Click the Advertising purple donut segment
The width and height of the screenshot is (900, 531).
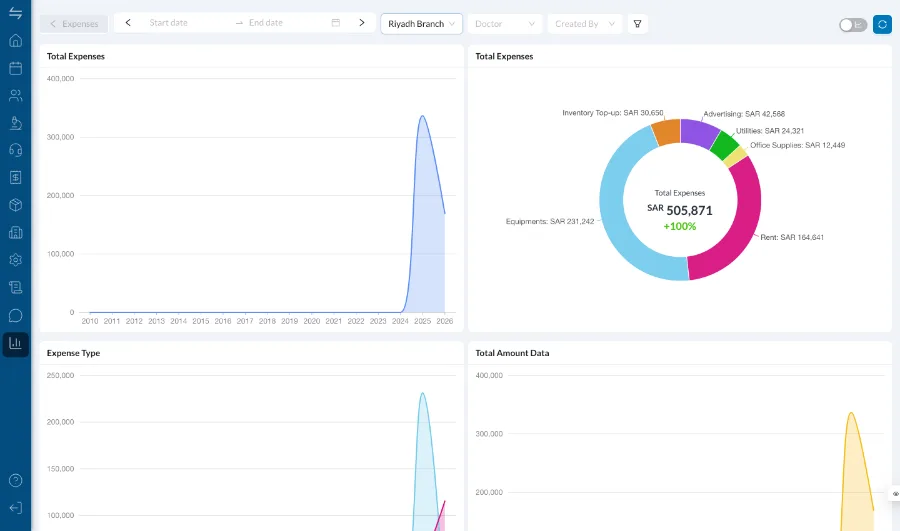[699, 133]
